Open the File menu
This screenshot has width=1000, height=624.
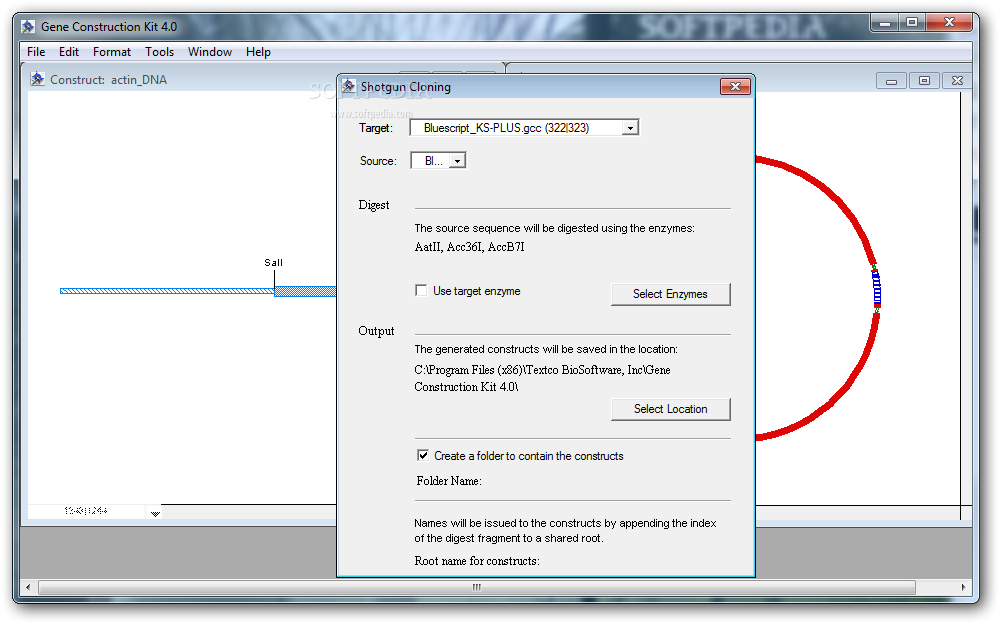36,52
